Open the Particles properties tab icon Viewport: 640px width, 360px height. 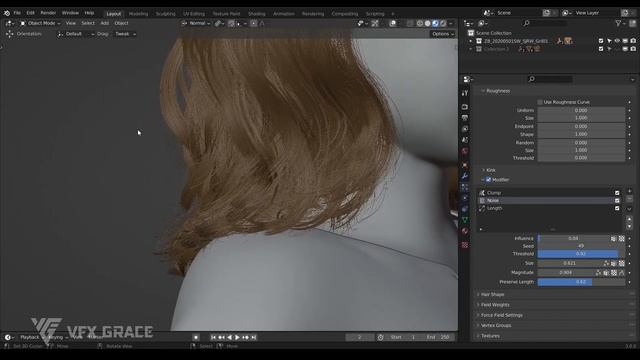(x=464, y=187)
